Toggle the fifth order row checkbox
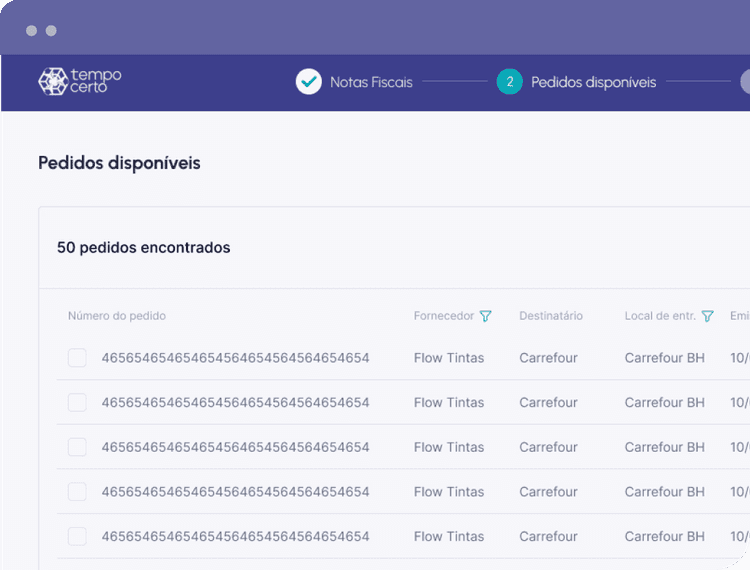Viewport: 750px width, 570px height. 77,537
